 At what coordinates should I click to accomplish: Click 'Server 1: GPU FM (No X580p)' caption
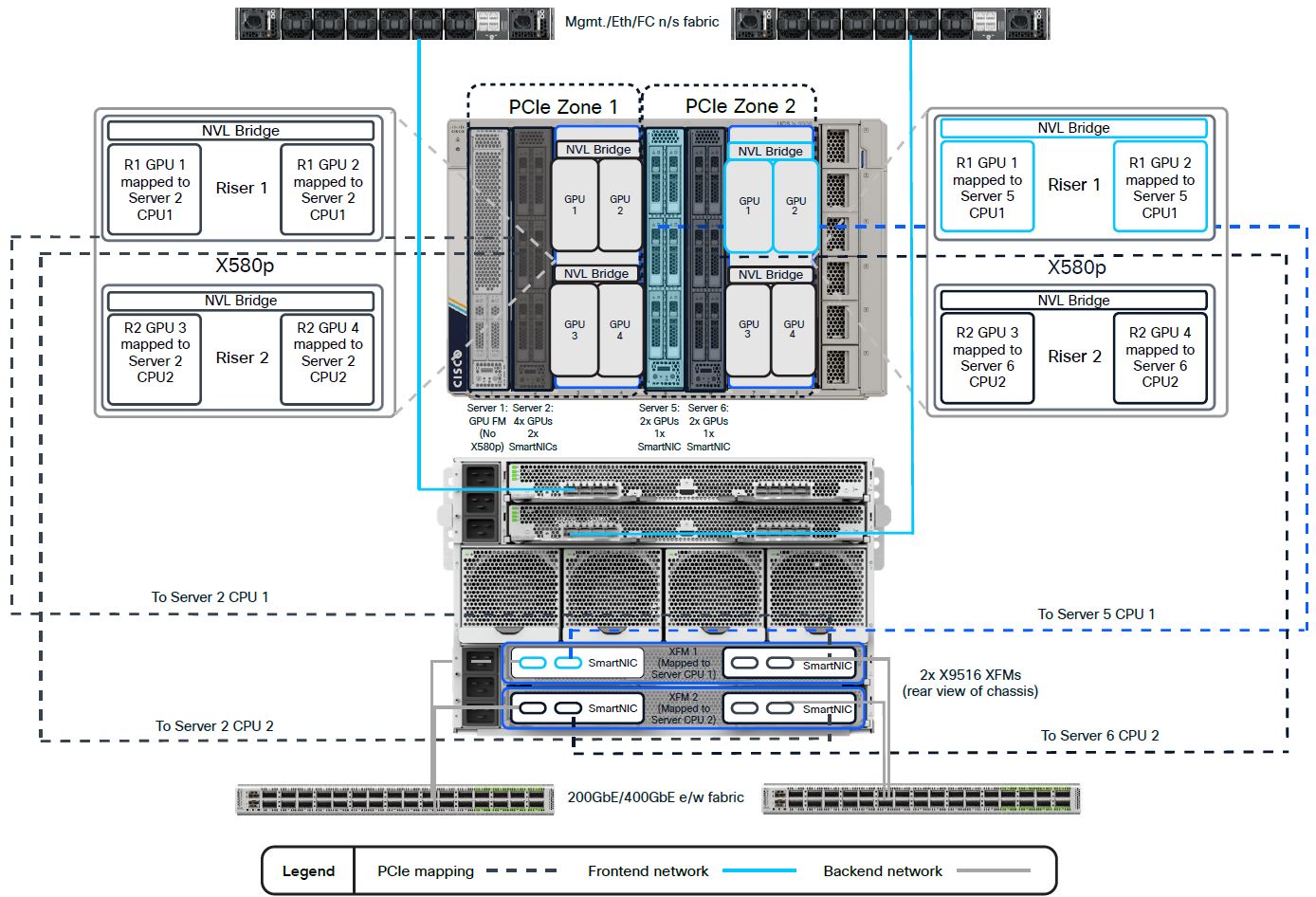[x=486, y=427]
